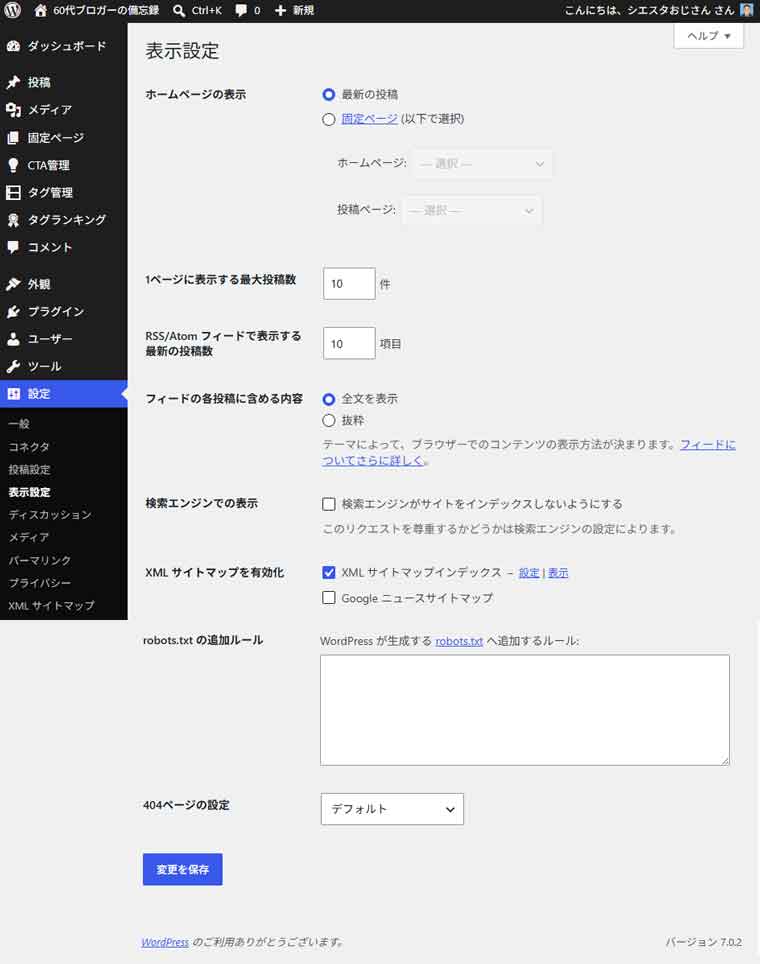Uncheck XML サイトマップインデックス
This screenshot has height=964, width=760.
tap(329, 572)
